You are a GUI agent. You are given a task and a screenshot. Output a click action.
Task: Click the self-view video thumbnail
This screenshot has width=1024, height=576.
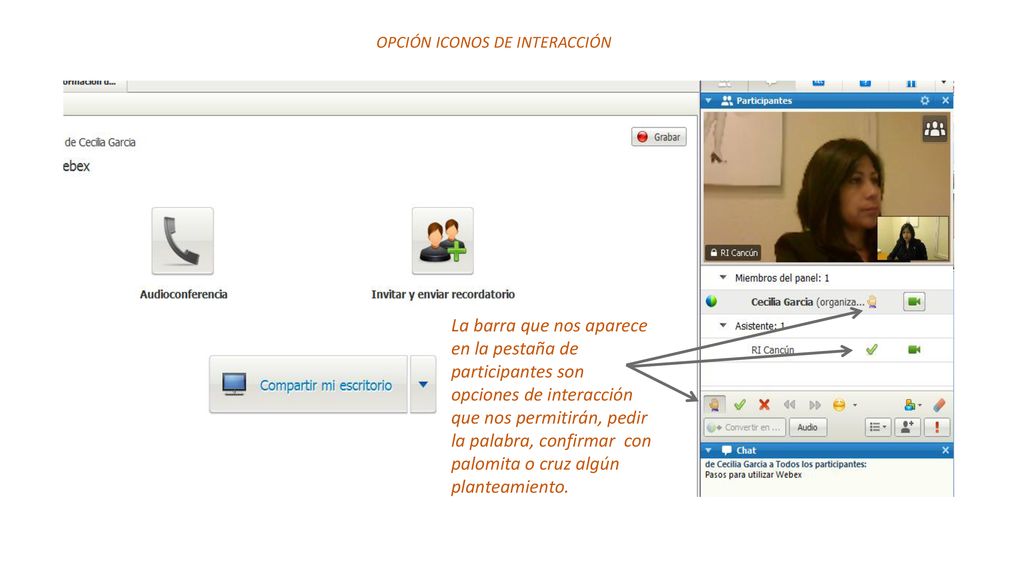point(912,239)
